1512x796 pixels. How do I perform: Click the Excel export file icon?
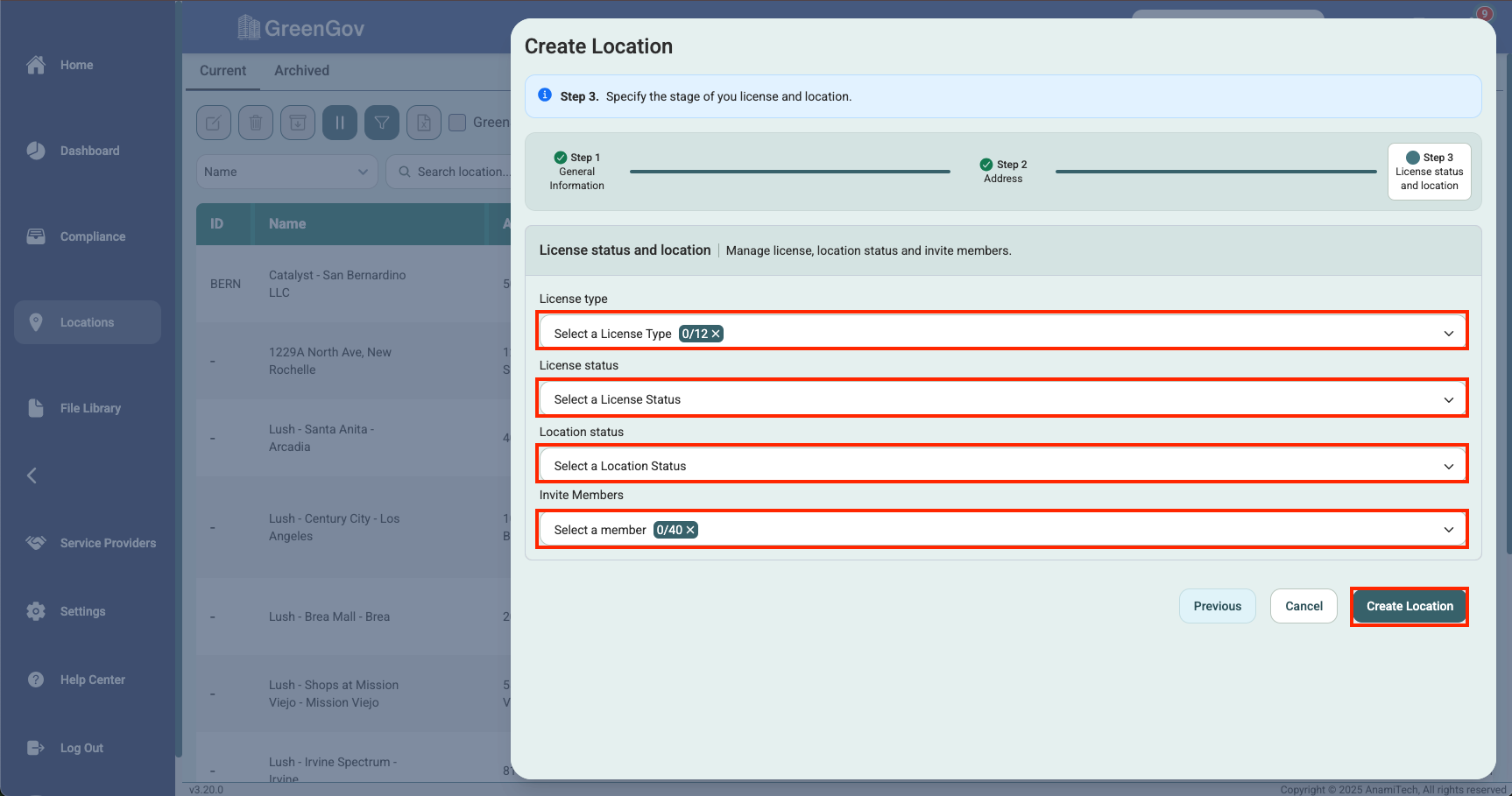point(424,123)
